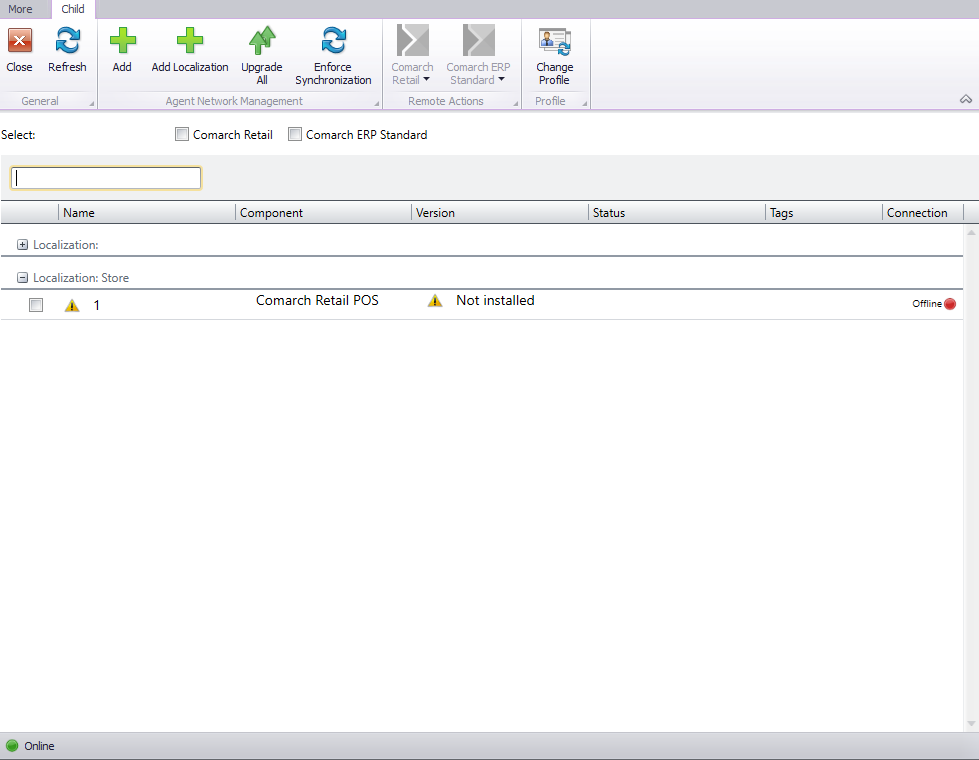This screenshot has width=979, height=760.
Task: Sort by the Name column header
Action: click(x=147, y=213)
